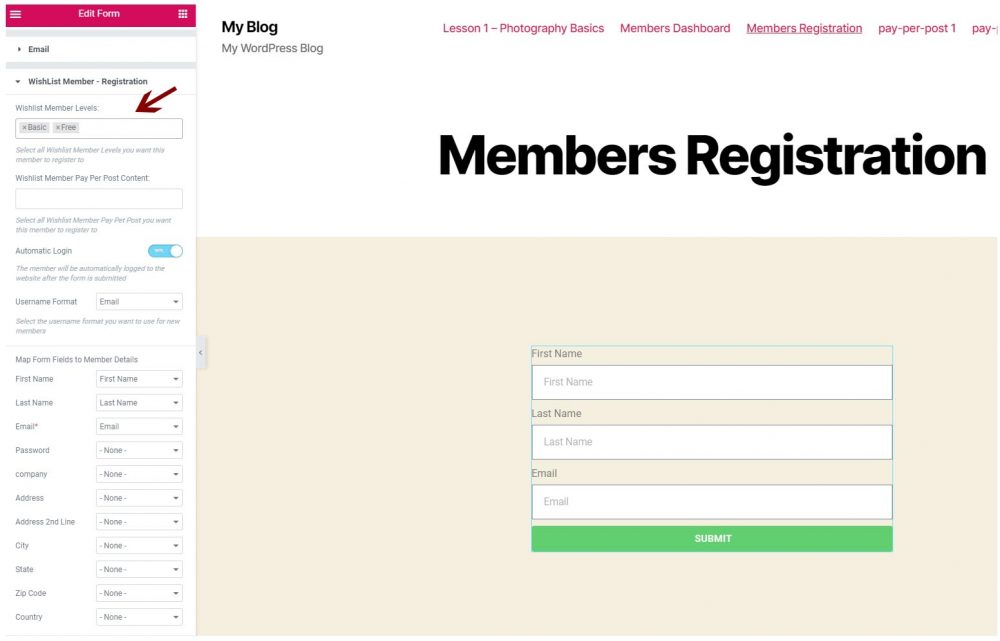
Task: Collapse the editor panel with side arrow
Action: pyautogui.click(x=201, y=353)
